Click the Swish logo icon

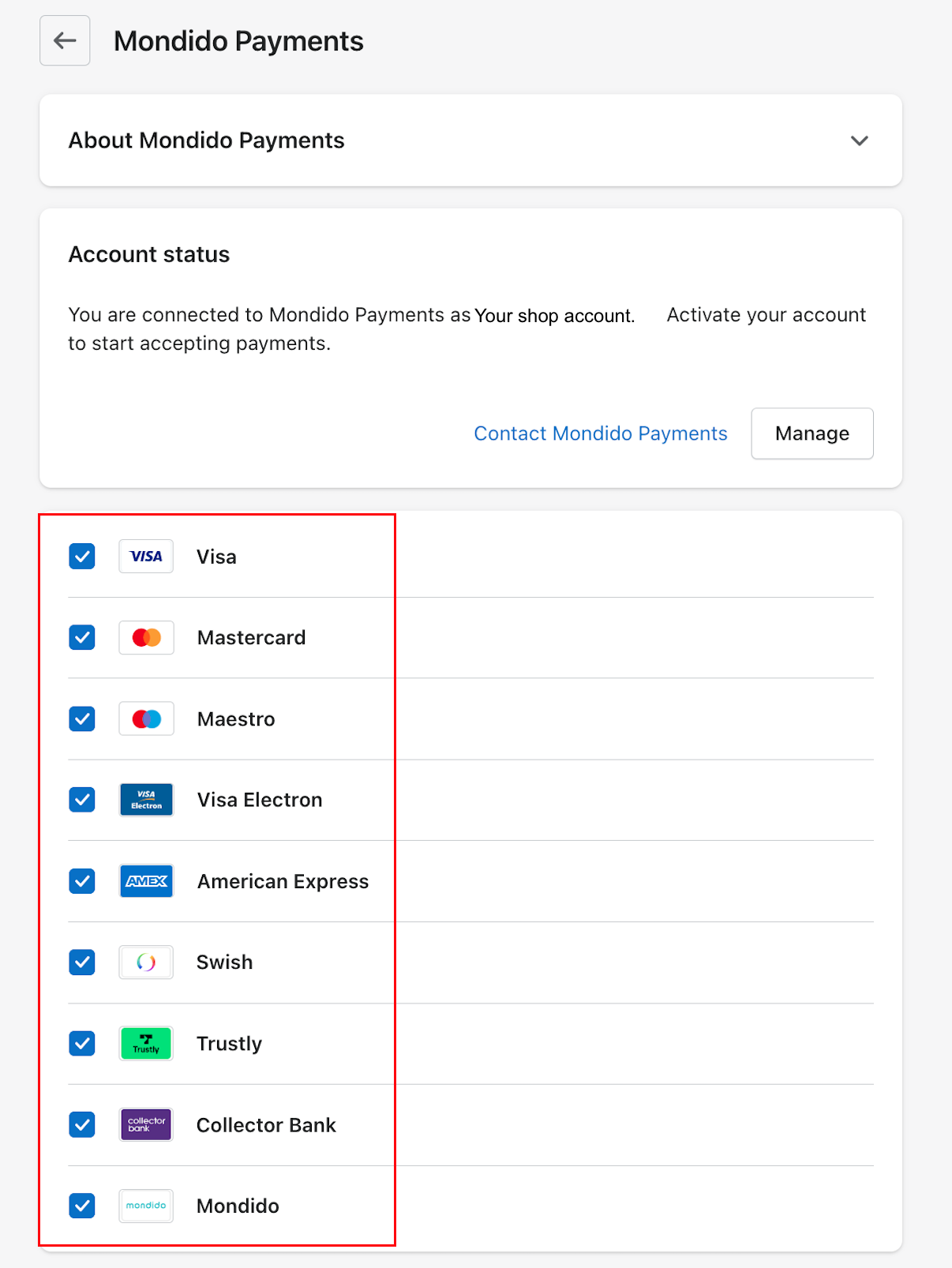[x=146, y=962]
